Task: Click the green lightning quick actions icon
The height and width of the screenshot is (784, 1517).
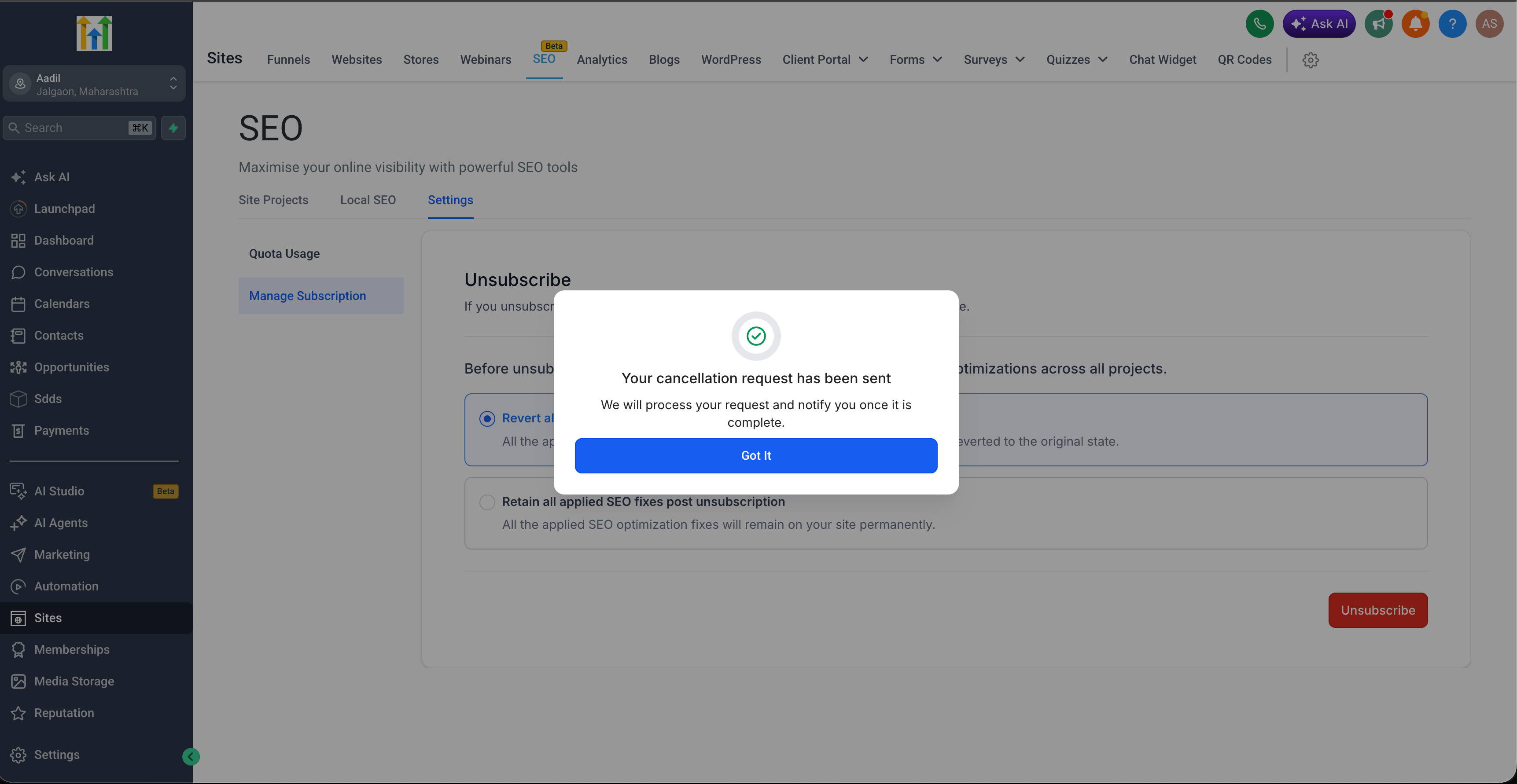Action: pyautogui.click(x=173, y=128)
